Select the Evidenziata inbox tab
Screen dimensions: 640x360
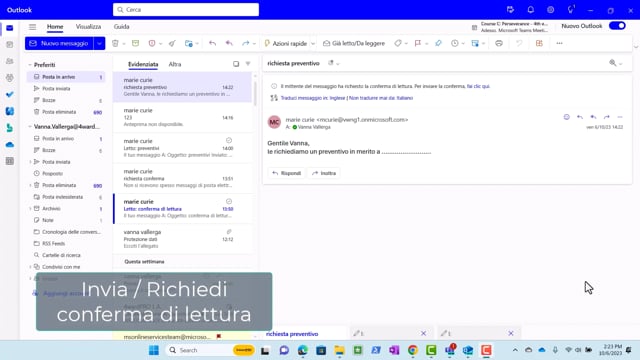point(143,64)
